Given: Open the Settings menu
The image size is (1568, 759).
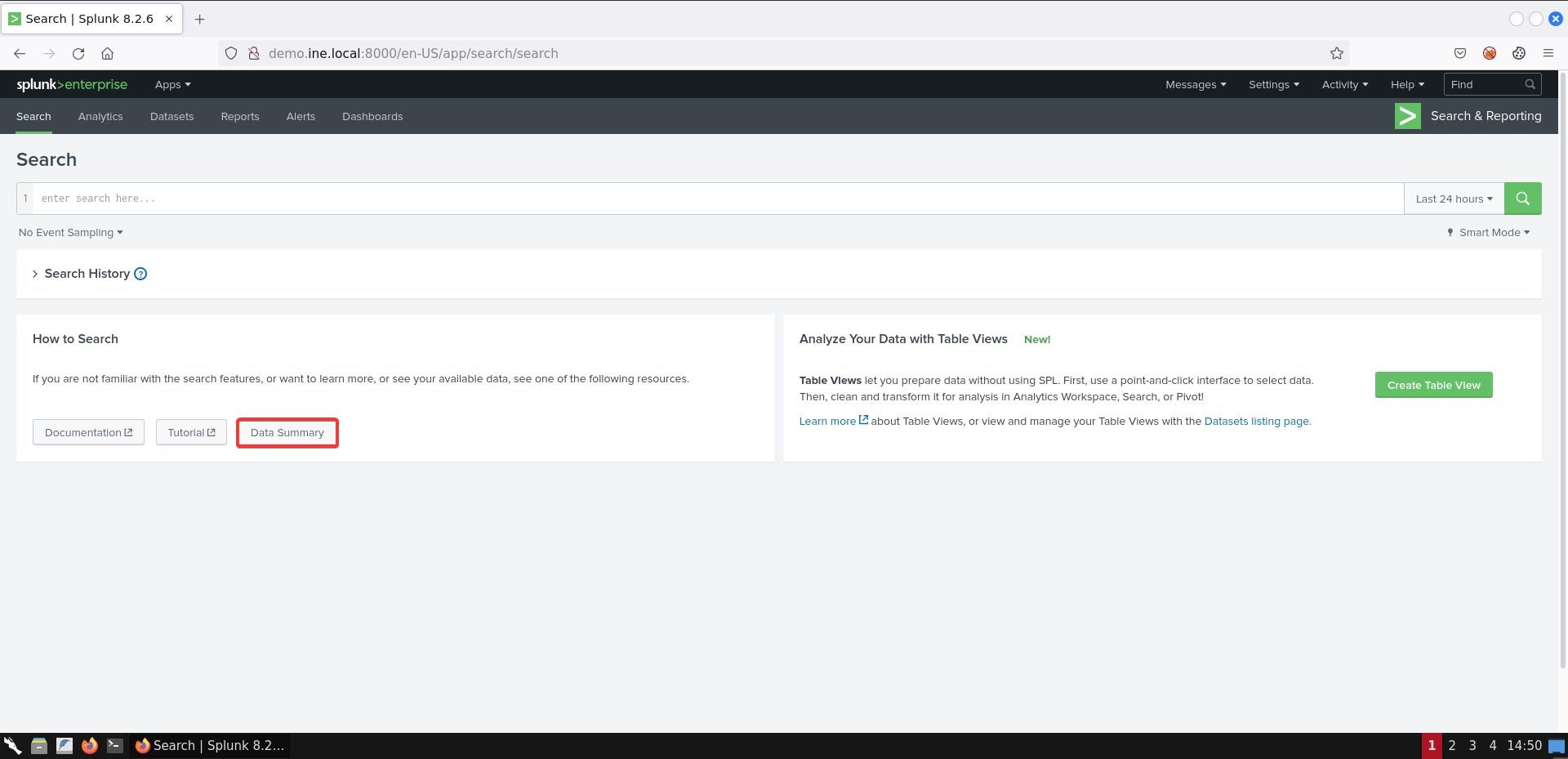Looking at the screenshot, I should pyautogui.click(x=1272, y=85).
